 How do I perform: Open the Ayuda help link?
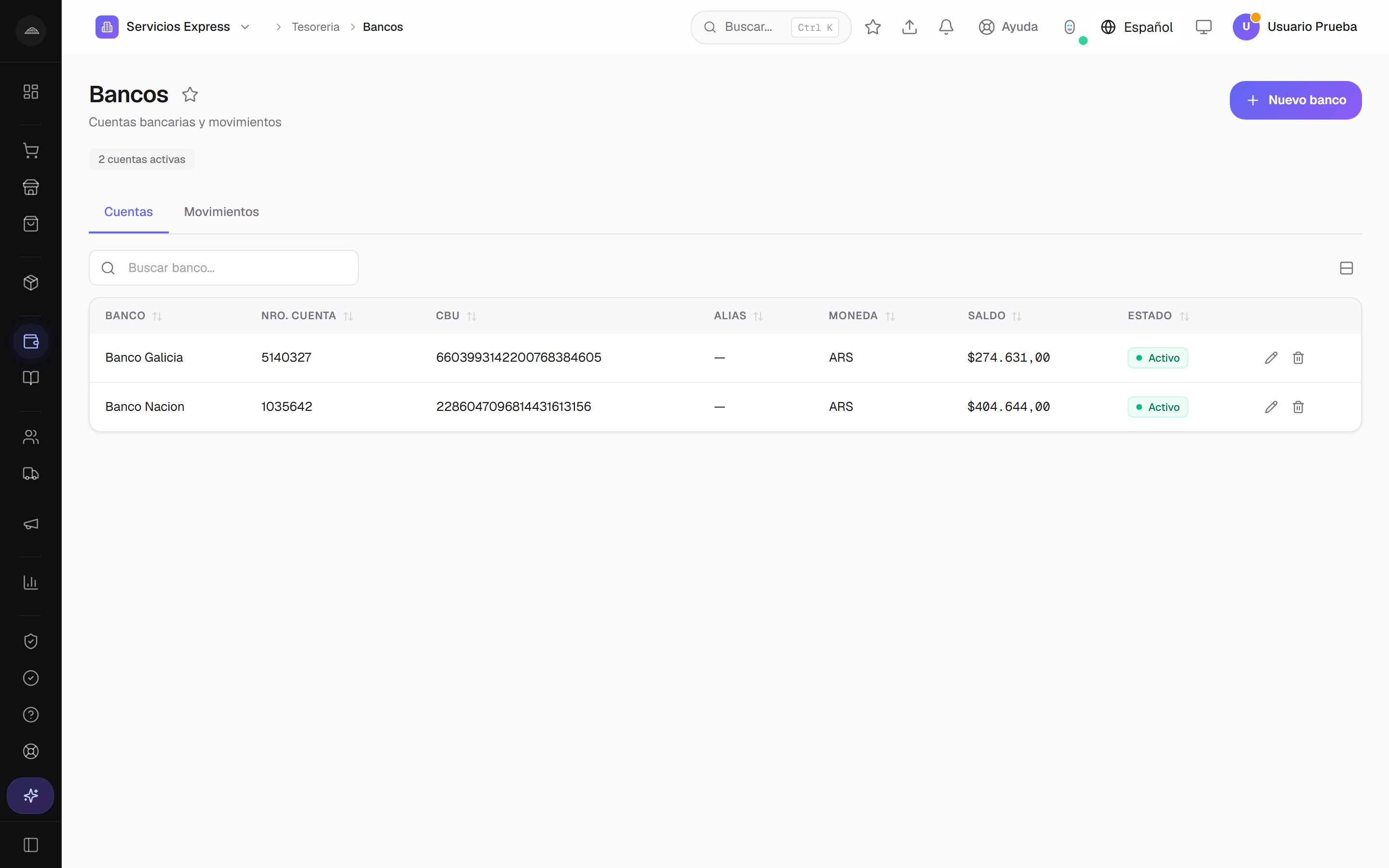[x=1008, y=27]
